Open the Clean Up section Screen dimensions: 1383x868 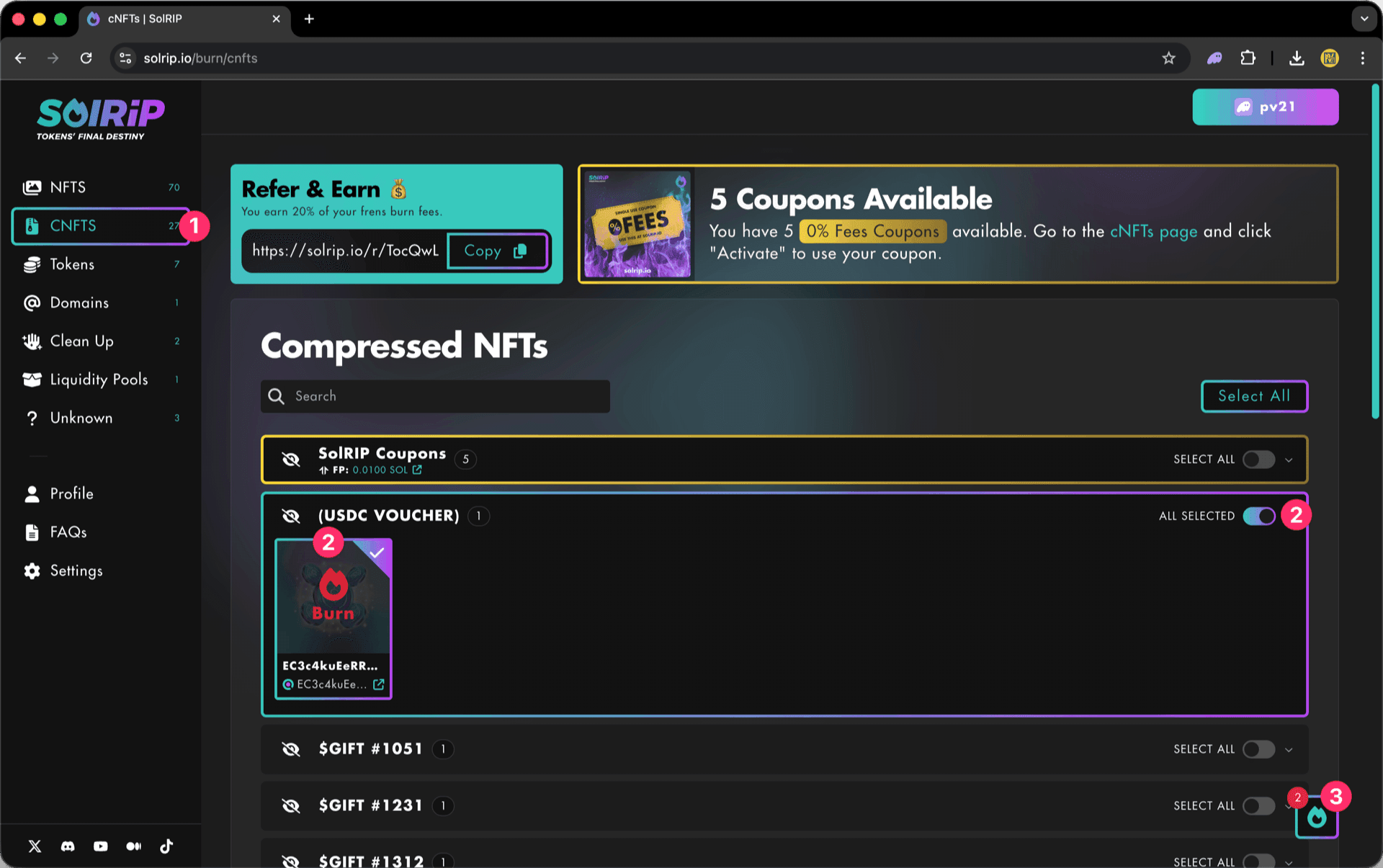pyautogui.click(x=101, y=341)
